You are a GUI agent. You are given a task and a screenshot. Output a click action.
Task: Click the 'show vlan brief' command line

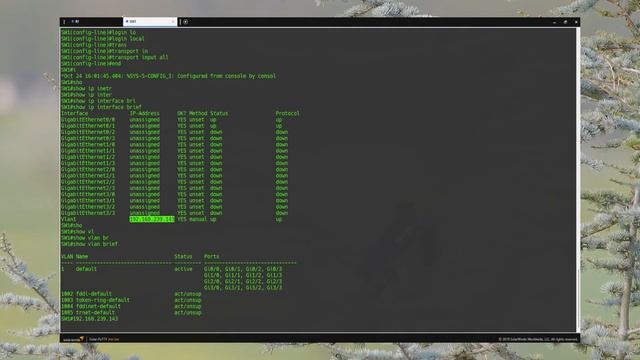coord(89,244)
